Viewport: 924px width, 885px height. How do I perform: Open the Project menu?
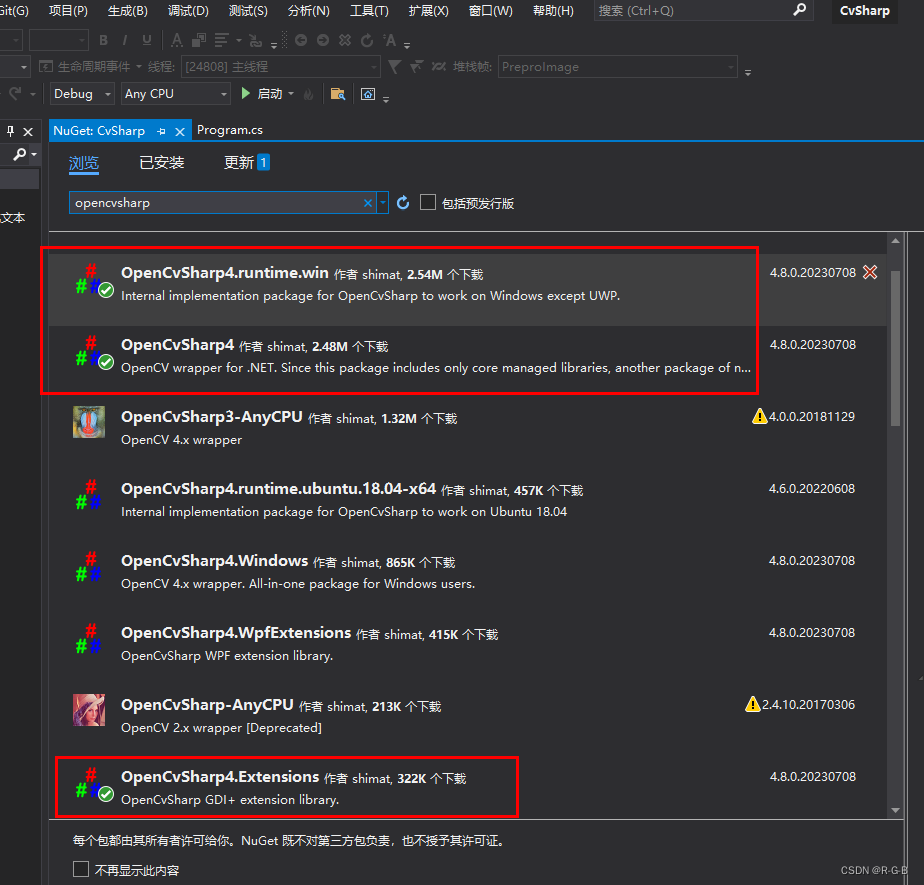click(x=68, y=11)
